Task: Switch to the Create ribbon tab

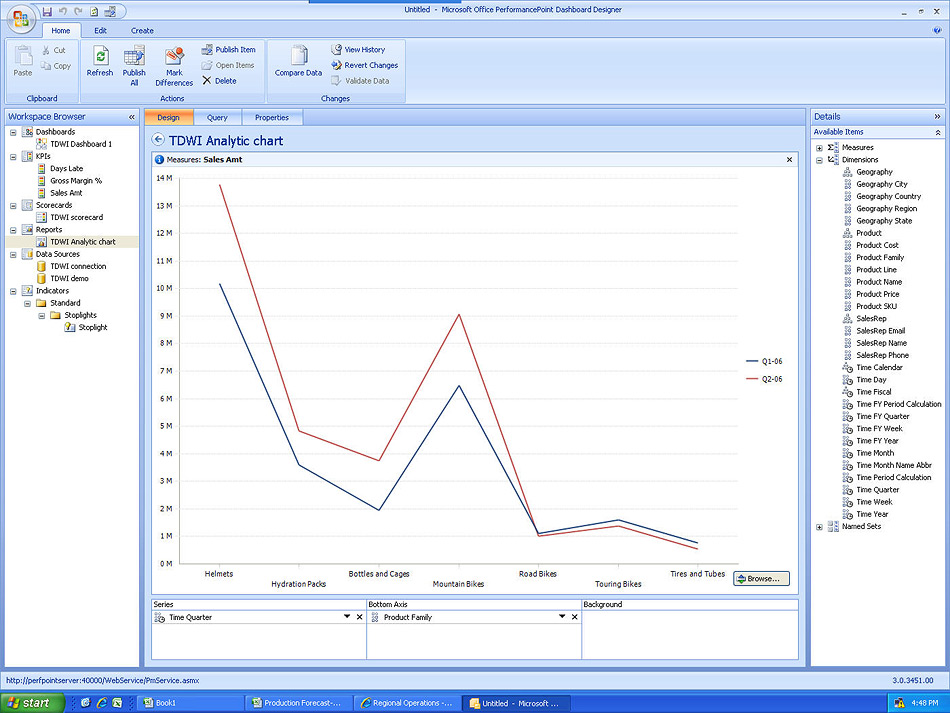Action: click(142, 30)
